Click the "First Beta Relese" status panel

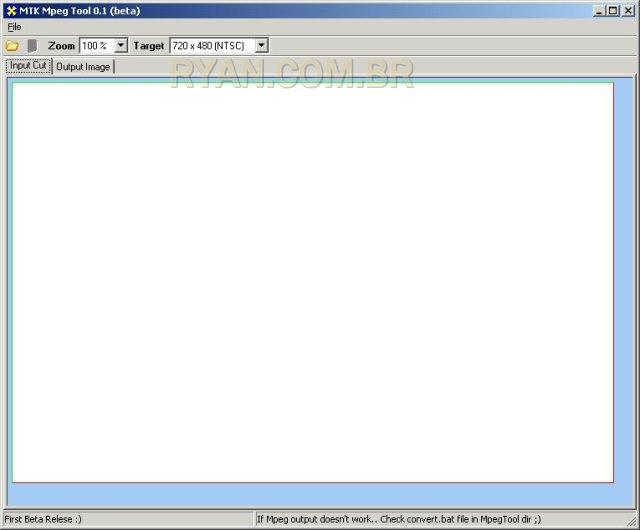pyautogui.click(x=126, y=519)
